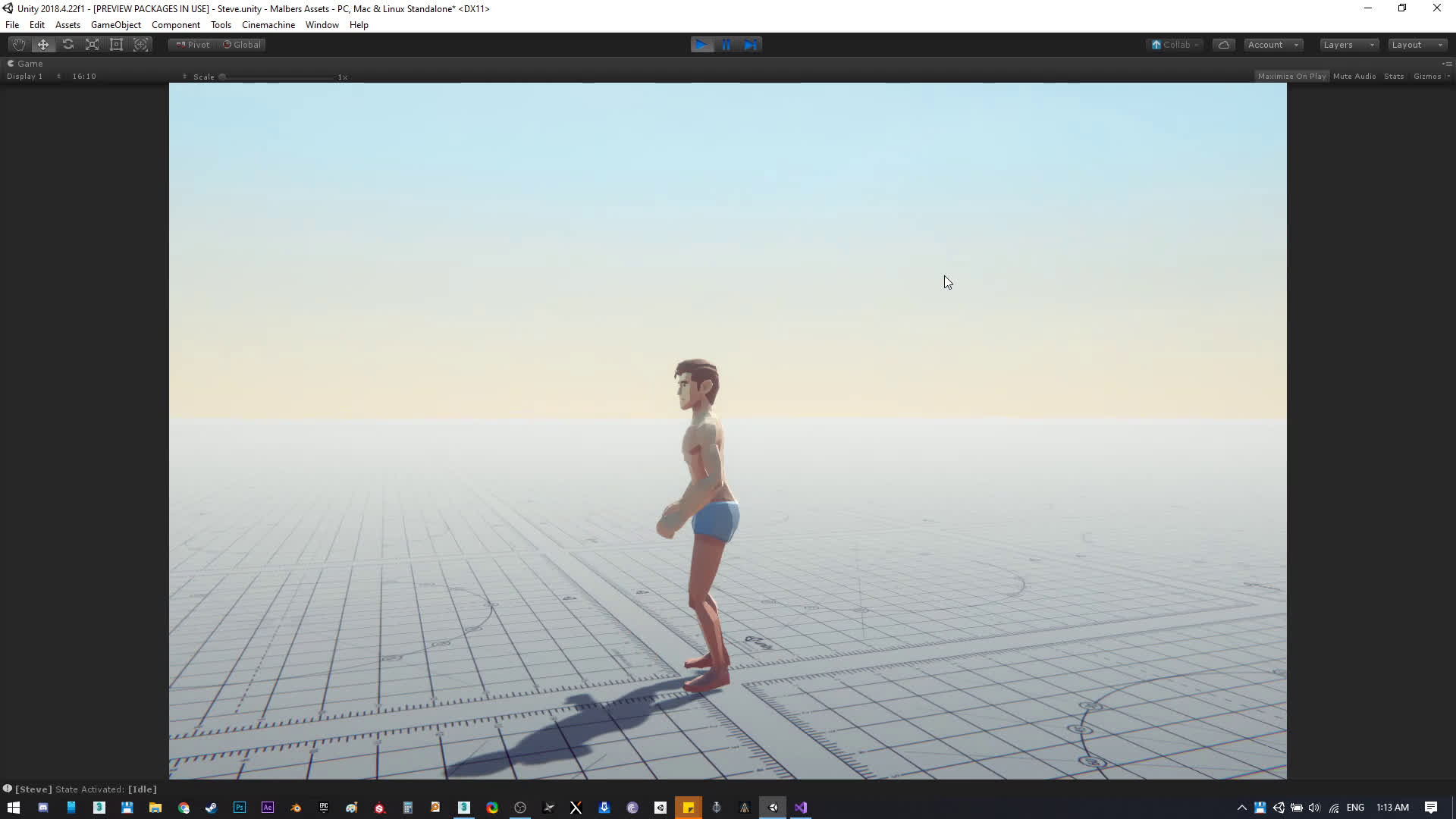Open the Cloud services icon
The image size is (1456, 819).
pos(1223,45)
